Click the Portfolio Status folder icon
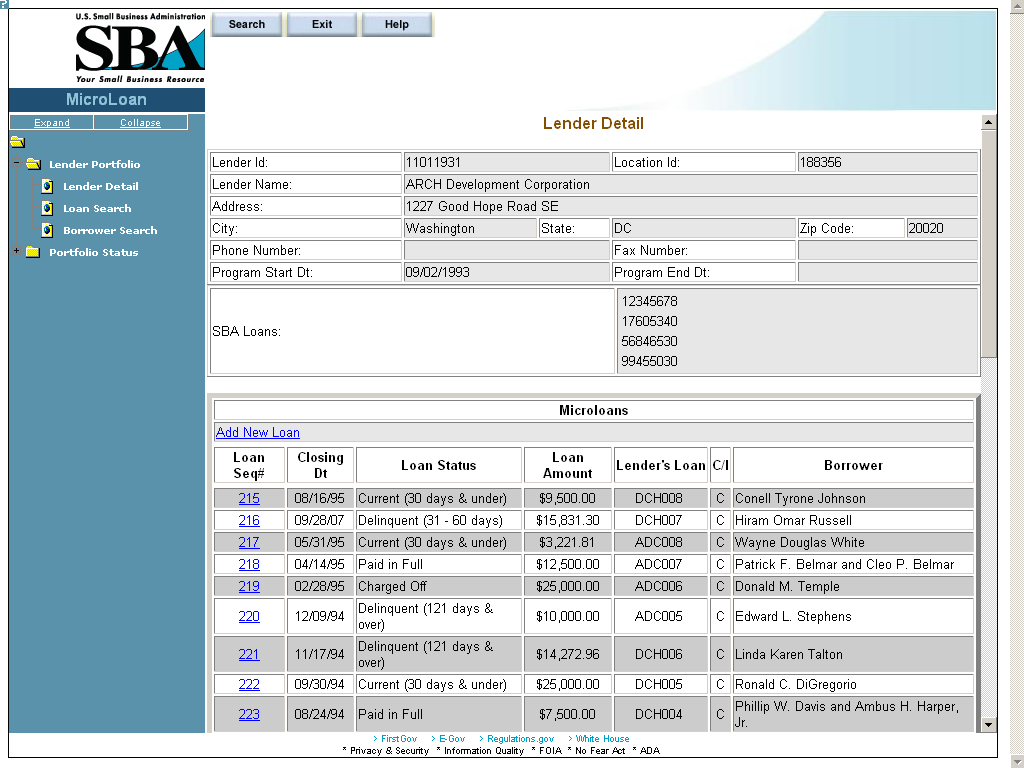This screenshot has width=1024, height=768. coord(33,252)
